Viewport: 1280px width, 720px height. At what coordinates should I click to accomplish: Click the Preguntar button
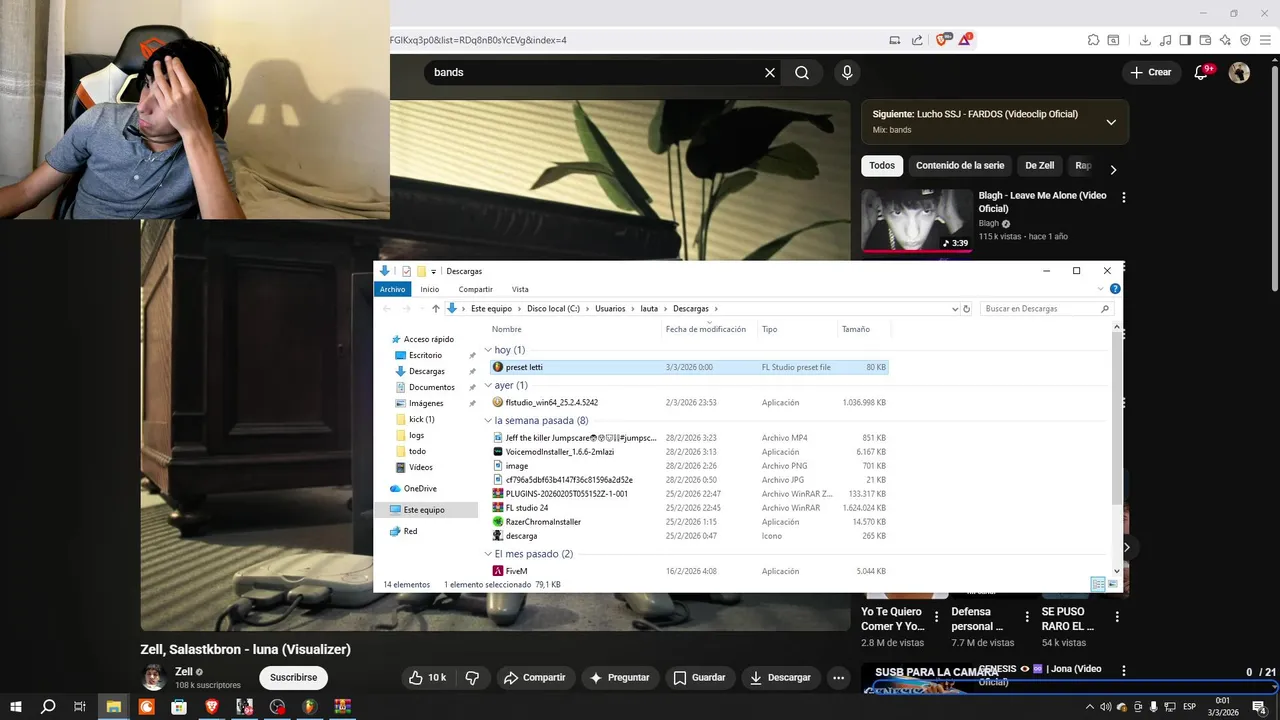tap(620, 677)
